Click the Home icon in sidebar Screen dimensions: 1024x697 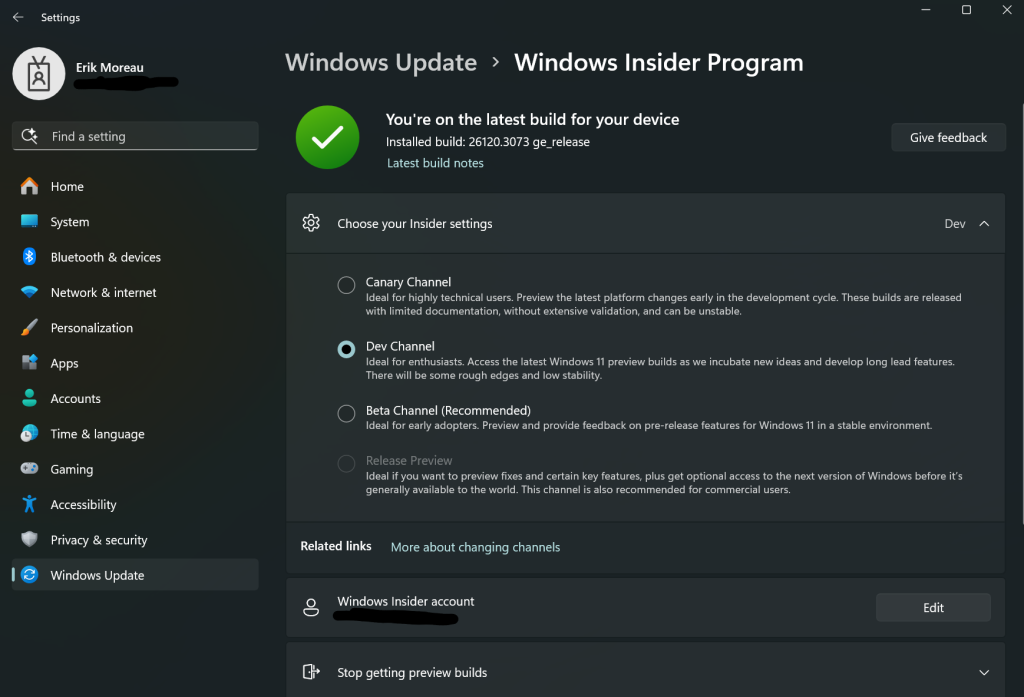29,186
